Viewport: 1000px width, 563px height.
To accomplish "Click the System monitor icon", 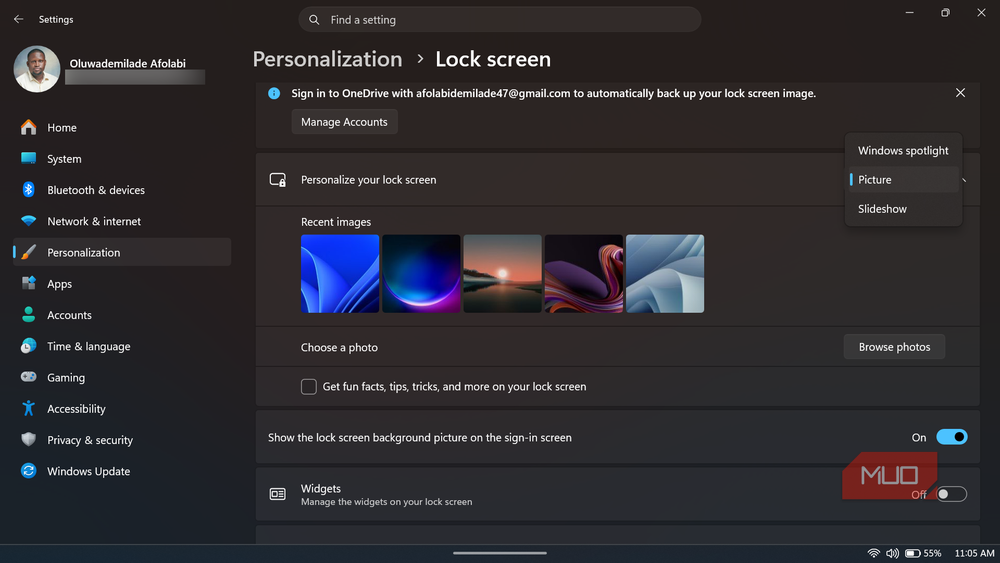I will (28, 159).
